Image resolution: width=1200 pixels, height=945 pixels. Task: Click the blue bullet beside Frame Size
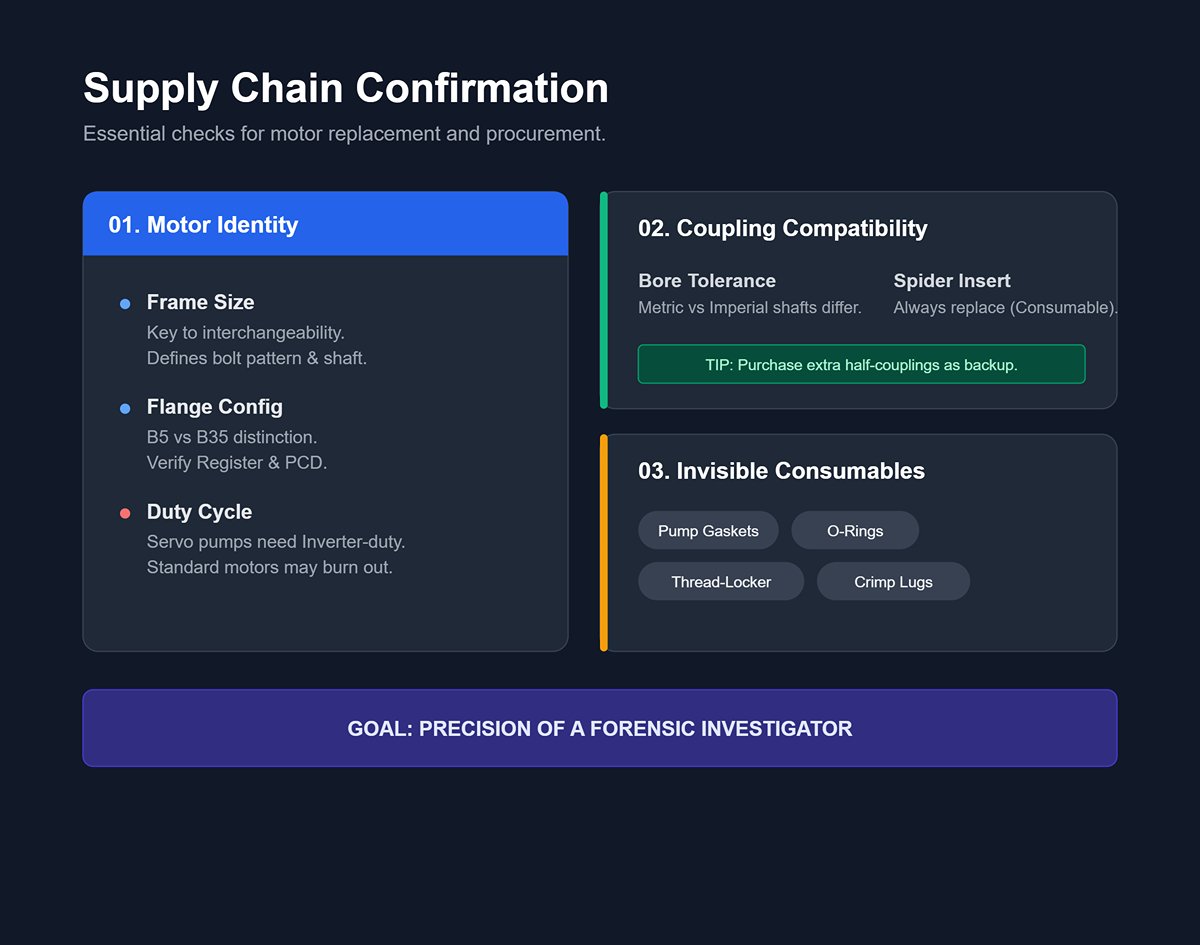[125, 303]
